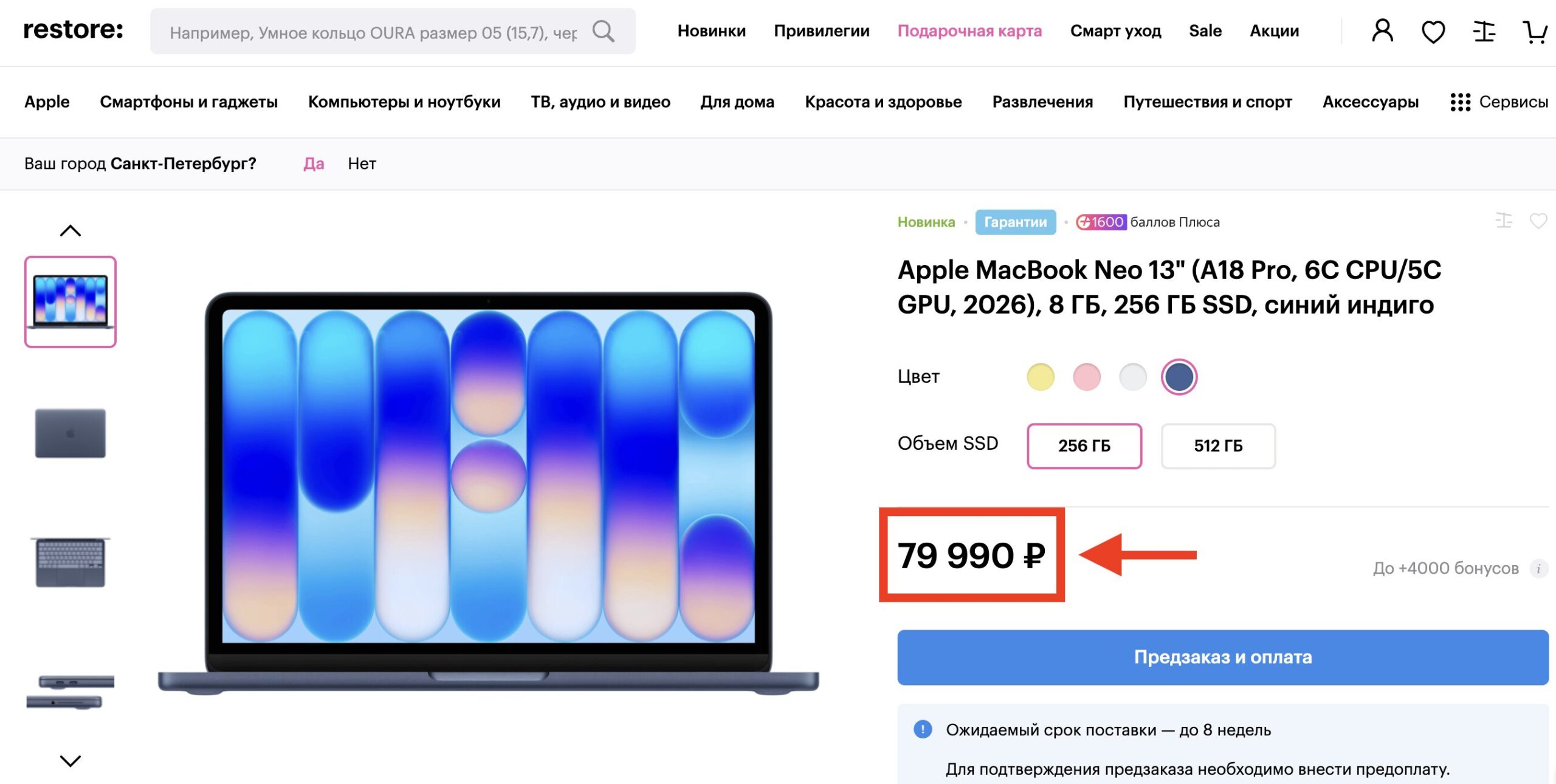Toggle the product favorite heart icon
Image resolution: width=1556 pixels, height=784 pixels.
pyautogui.click(x=1538, y=221)
